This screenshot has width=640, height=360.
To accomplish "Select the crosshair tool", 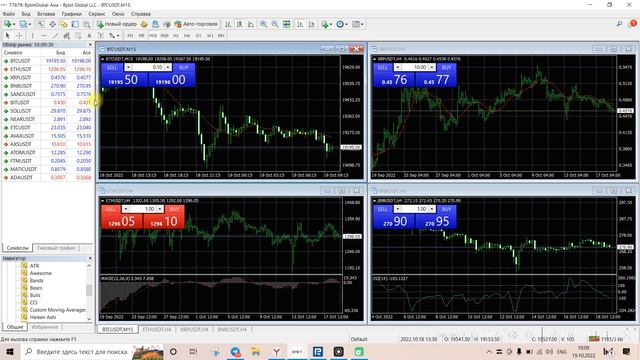I will pos(19,36).
